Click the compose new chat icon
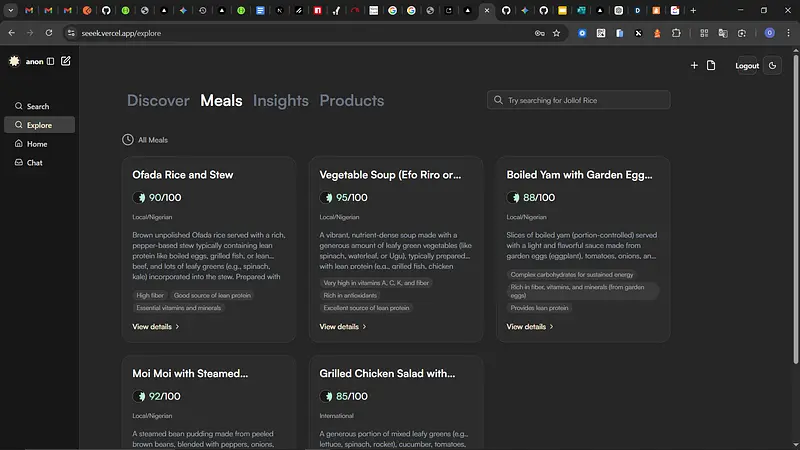The height and width of the screenshot is (450, 800). point(66,61)
